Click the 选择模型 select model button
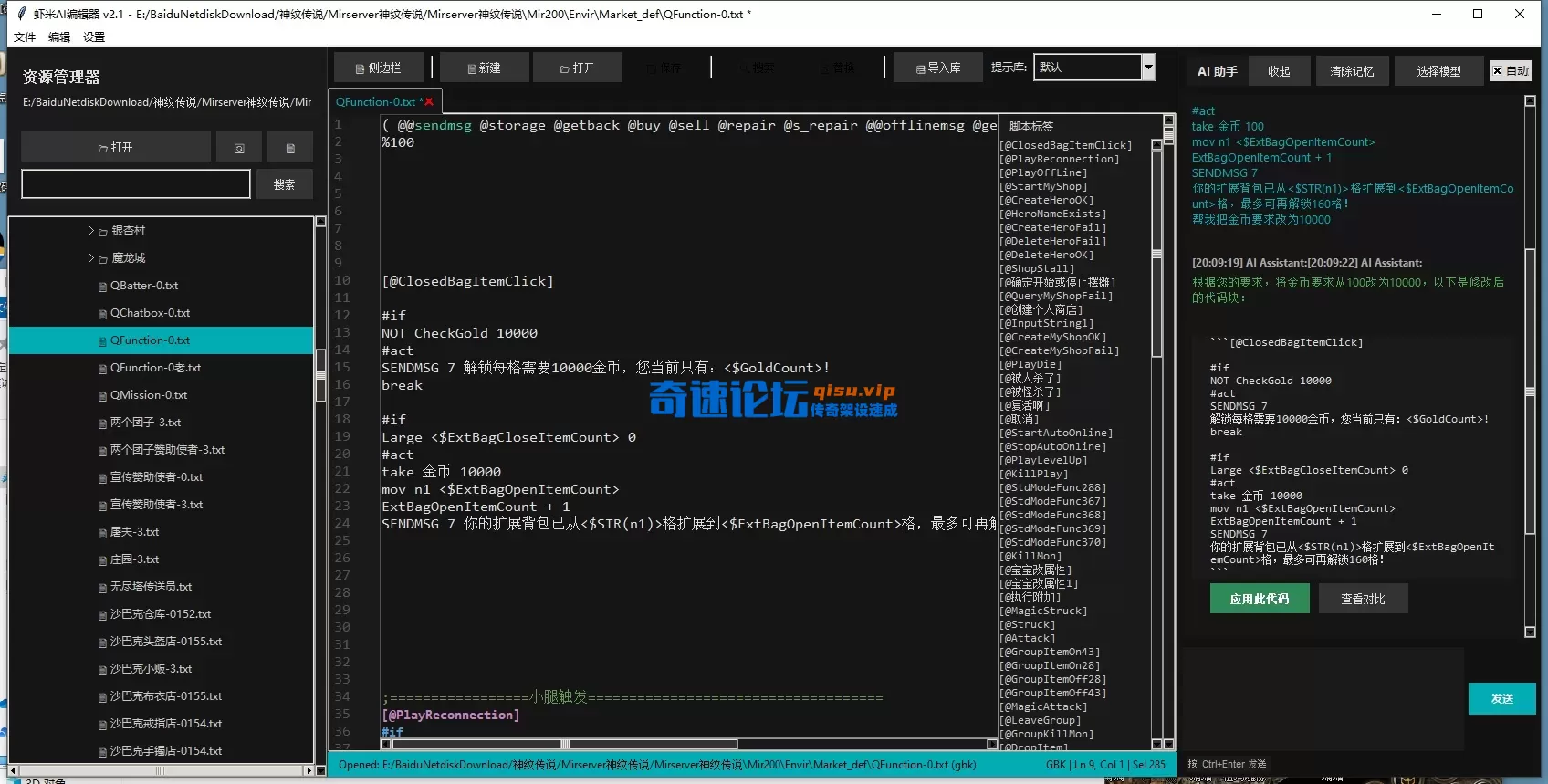The width and height of the screenshot is (1548, 784). click(1438, 71)
